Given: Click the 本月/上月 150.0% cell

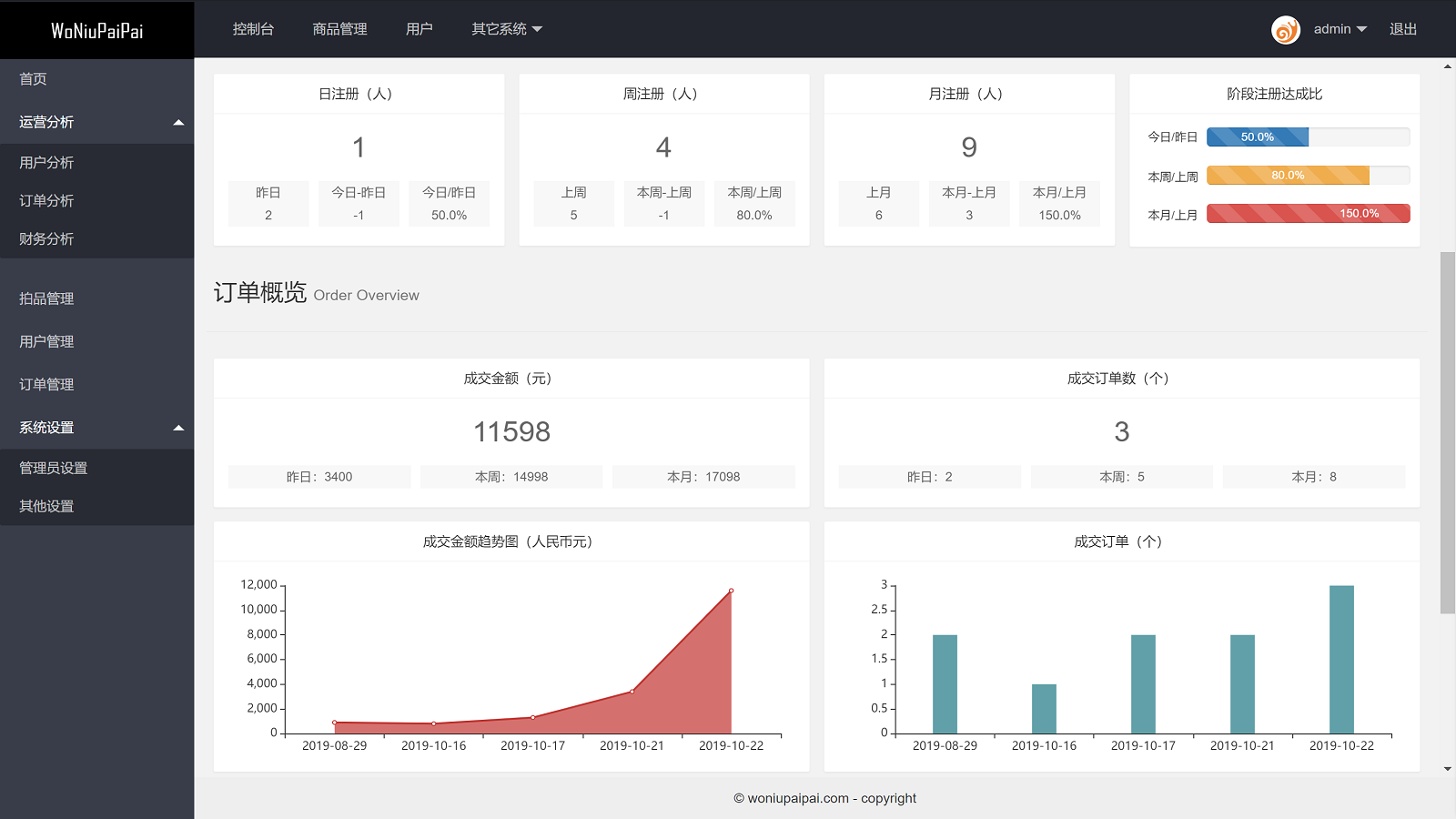Looking at the screenshot, I should click(1060, 204).
